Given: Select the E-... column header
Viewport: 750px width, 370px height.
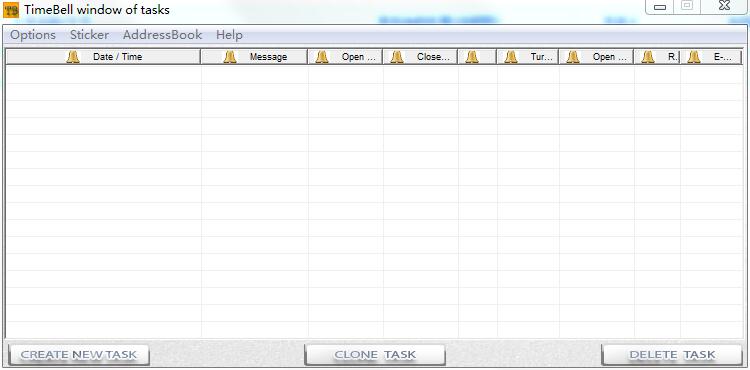Looking at the screenshot, I should pos(712,57).
